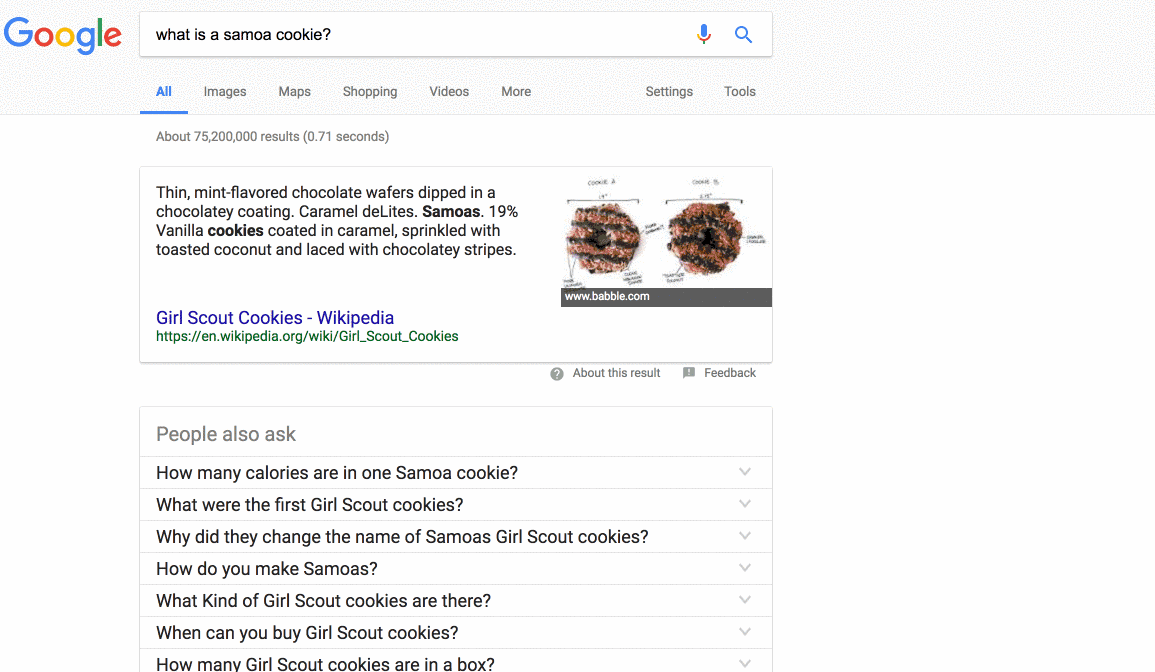Click the green Wikipedia URL
The image size is (1155, 672).
(306, 336)
